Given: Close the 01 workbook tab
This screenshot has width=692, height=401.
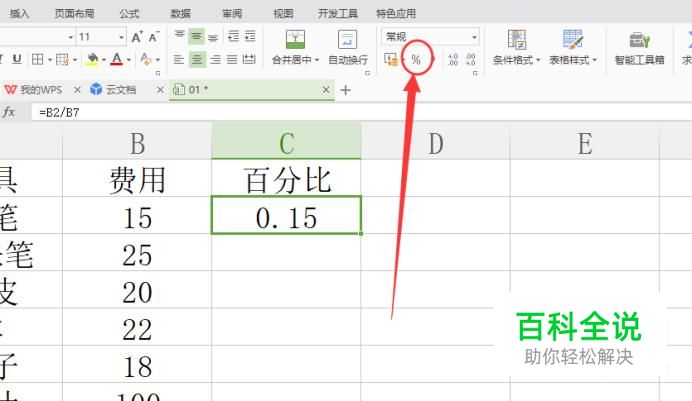Looking at the screenshot, I should click(x=326, y=90).
